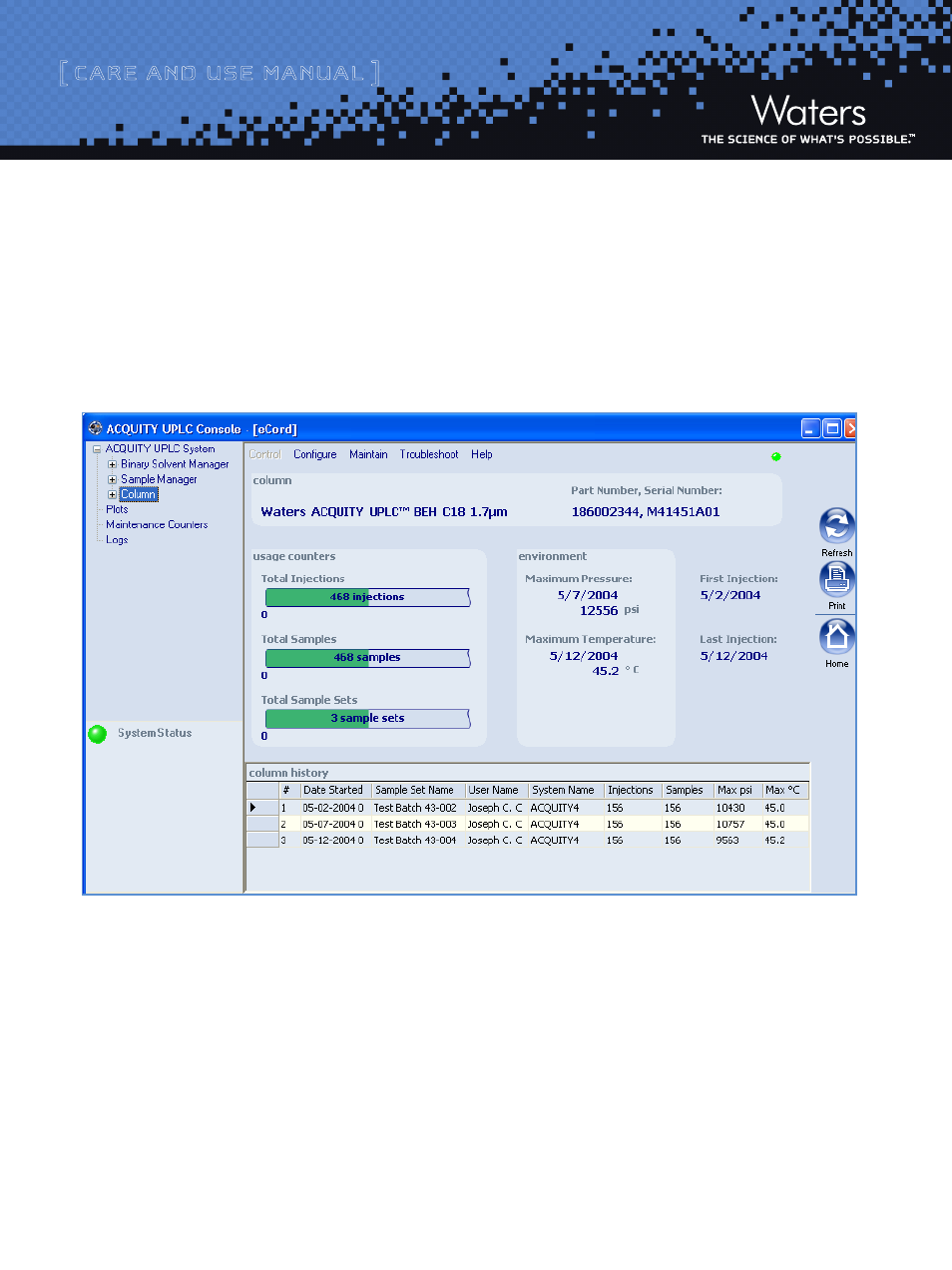Screen dimensions: 952x1270
Task: Expand the Sample Manager node
Action: point(112,479)
